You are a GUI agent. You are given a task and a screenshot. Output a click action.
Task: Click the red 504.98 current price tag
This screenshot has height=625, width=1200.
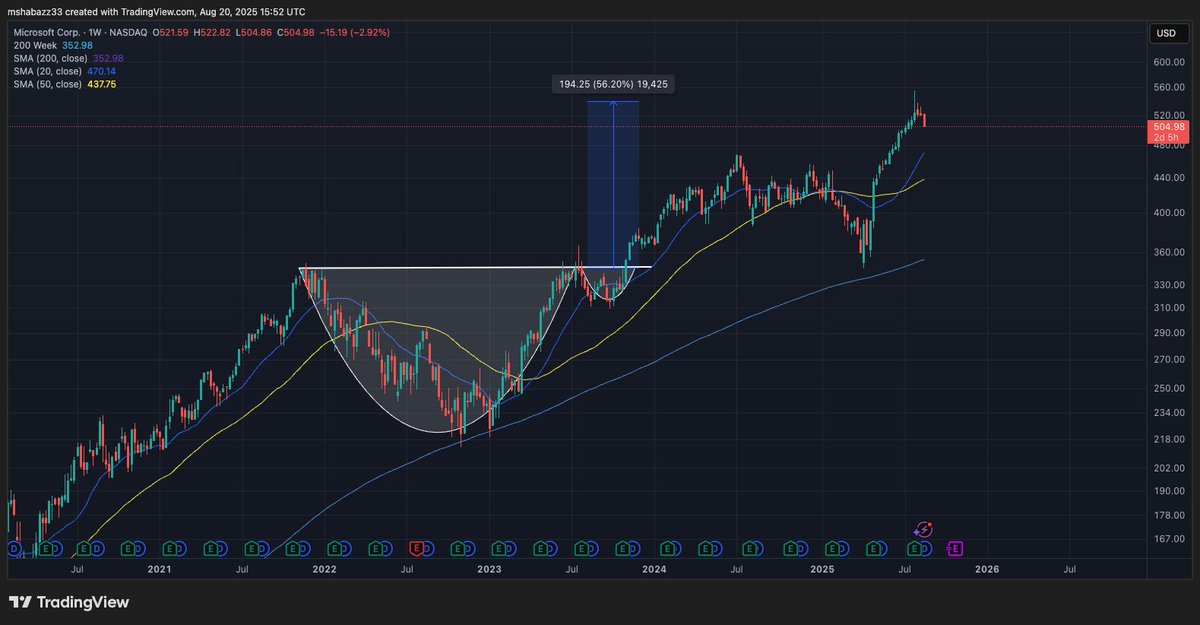[x=1168, y=127]
